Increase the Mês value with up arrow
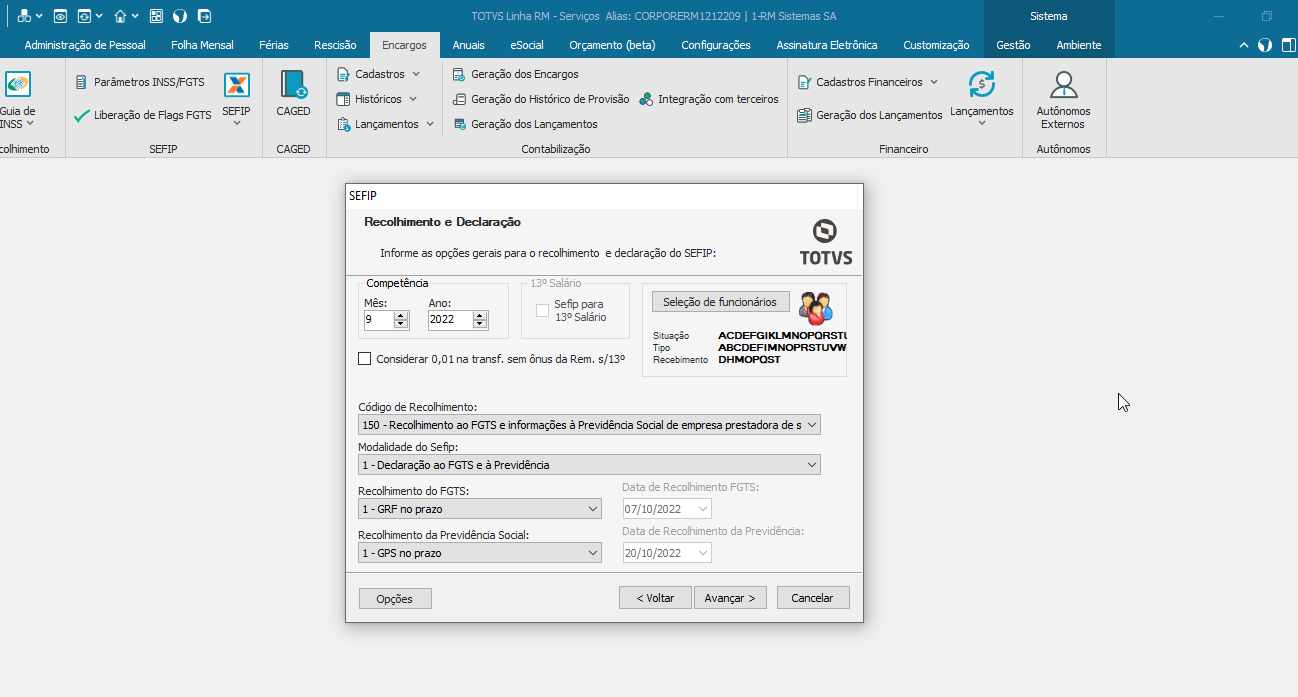The width and height of the screenshot is (1298, 697). tap(401, 315)
